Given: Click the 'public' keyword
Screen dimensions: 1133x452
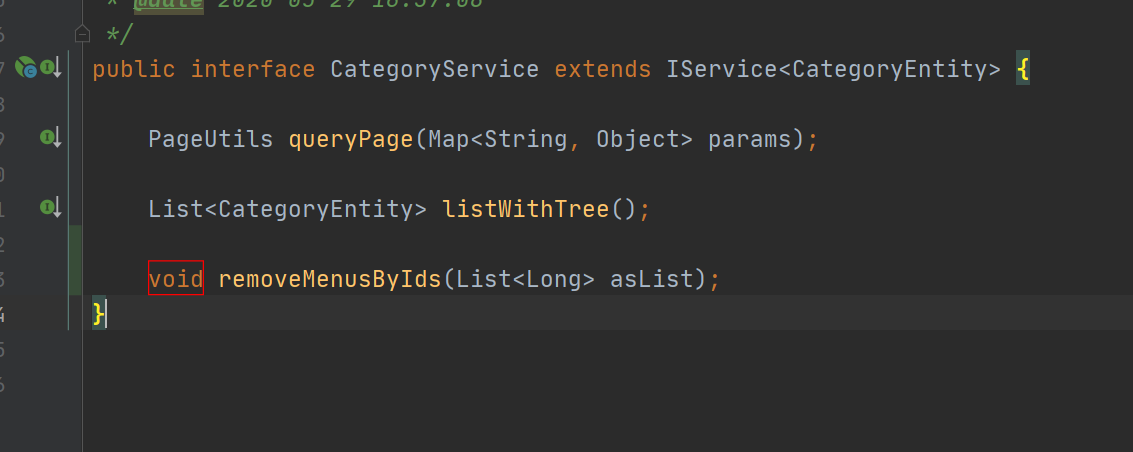Looking at the screenshot, I should (x=134, y=69).
